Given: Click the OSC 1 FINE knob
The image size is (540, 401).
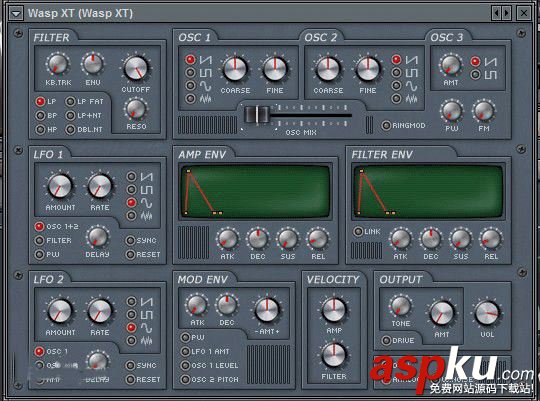Looking at the screenshot, I should 275,68.
